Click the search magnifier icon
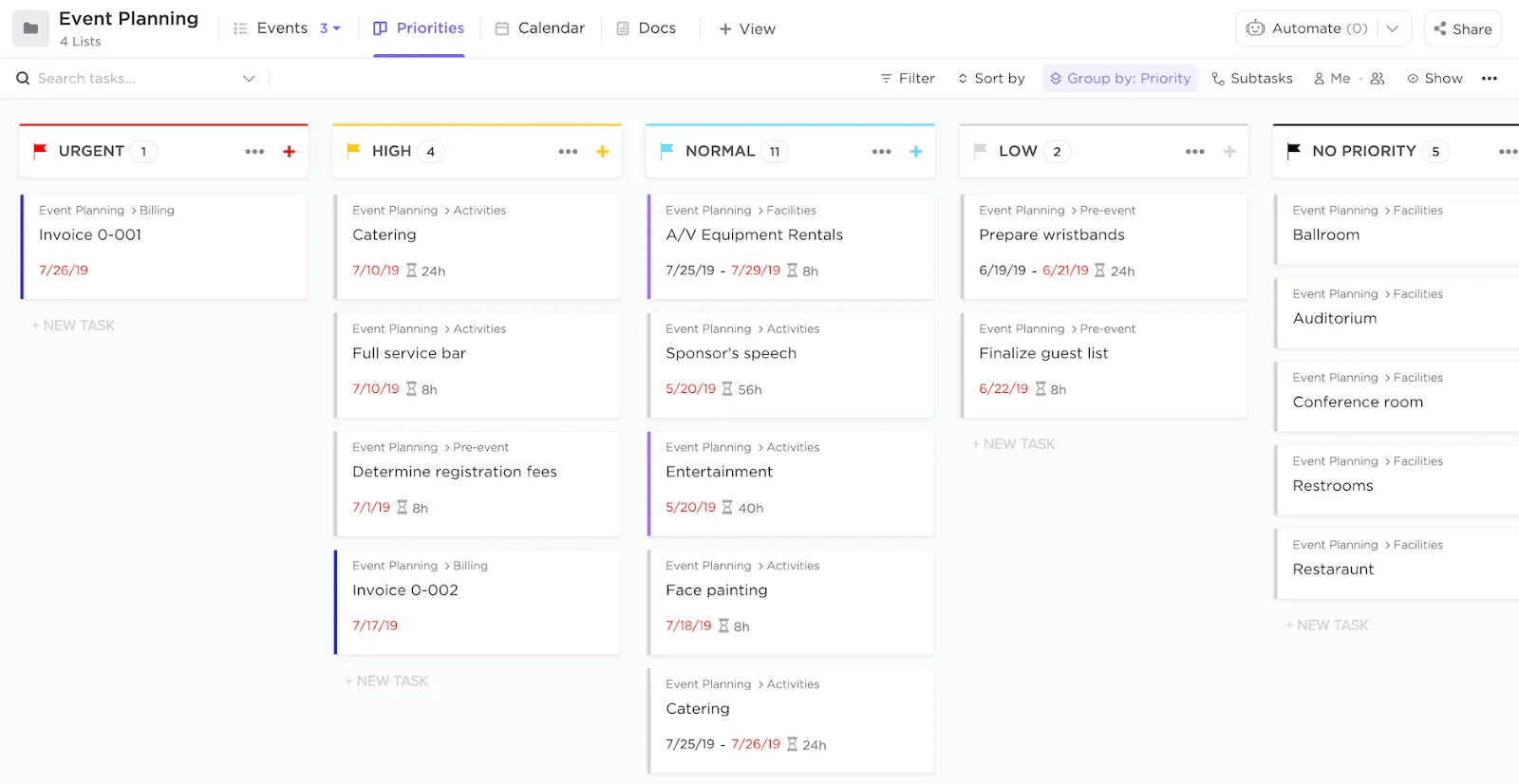 [x=23, y=79]
